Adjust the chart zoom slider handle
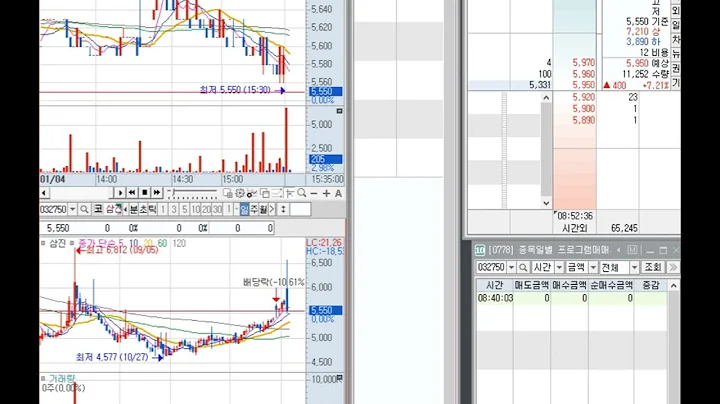This screenshot has width=720, height=404. click(174, 192)
